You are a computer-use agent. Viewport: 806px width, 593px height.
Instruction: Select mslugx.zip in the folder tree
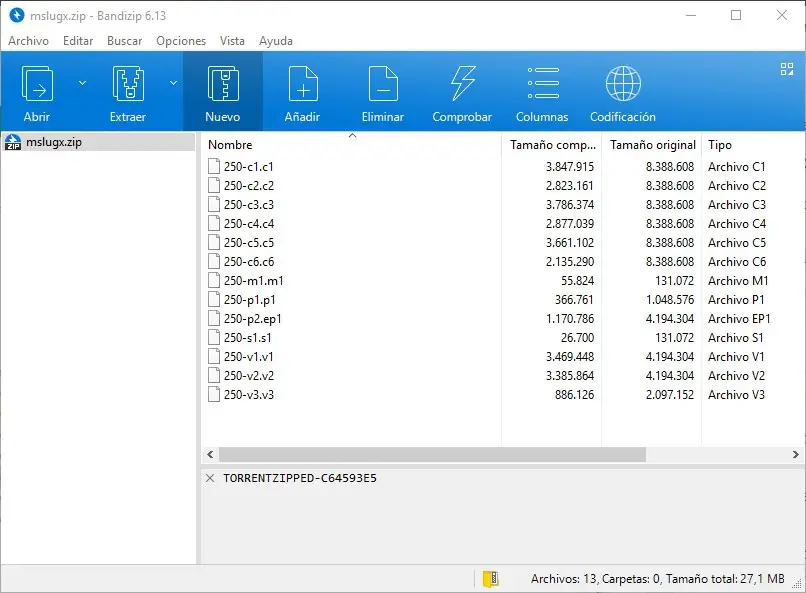pos(98,142)
